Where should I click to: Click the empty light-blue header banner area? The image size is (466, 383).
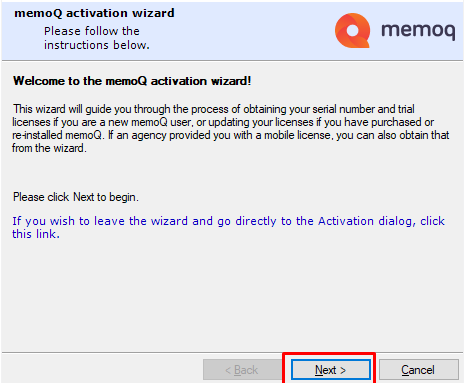[243, 31]
